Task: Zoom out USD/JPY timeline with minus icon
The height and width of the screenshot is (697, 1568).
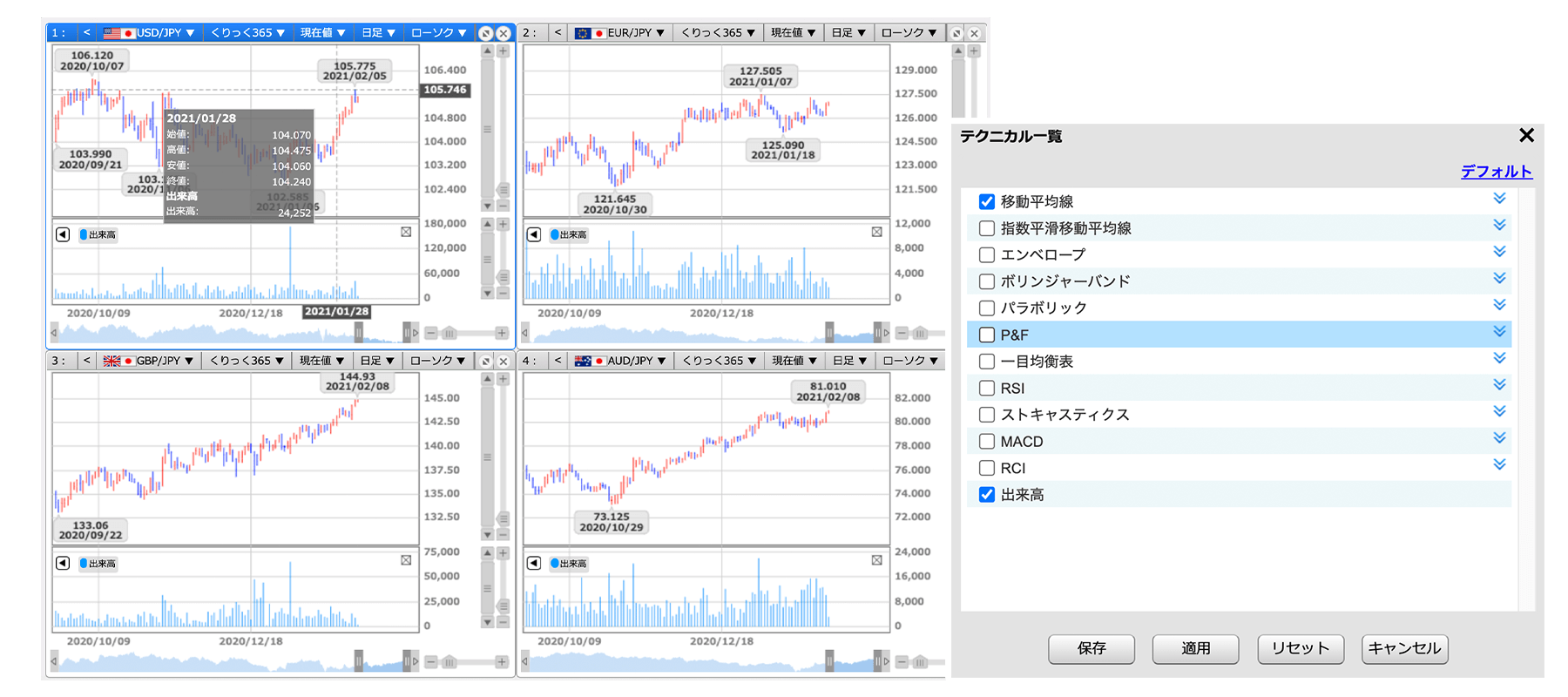Action: point(431,333)
